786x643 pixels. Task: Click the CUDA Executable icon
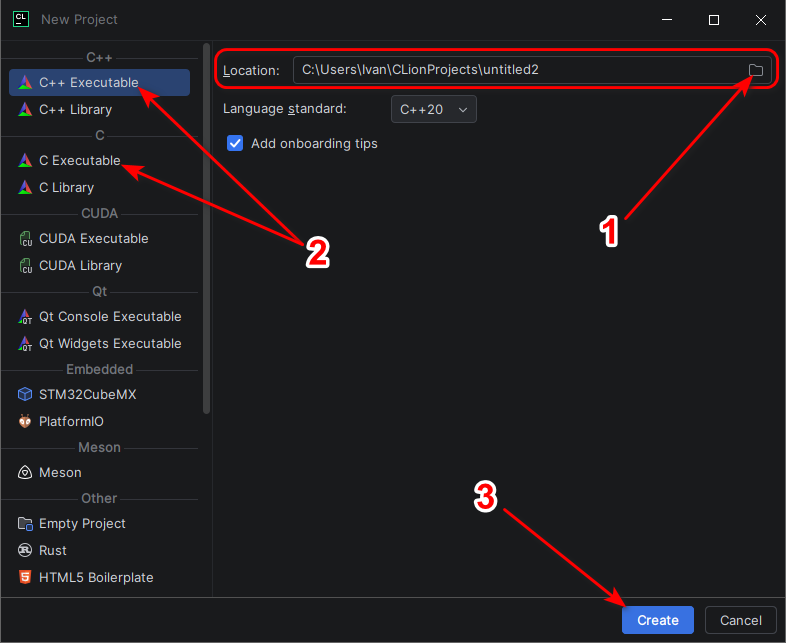(25, 239)
